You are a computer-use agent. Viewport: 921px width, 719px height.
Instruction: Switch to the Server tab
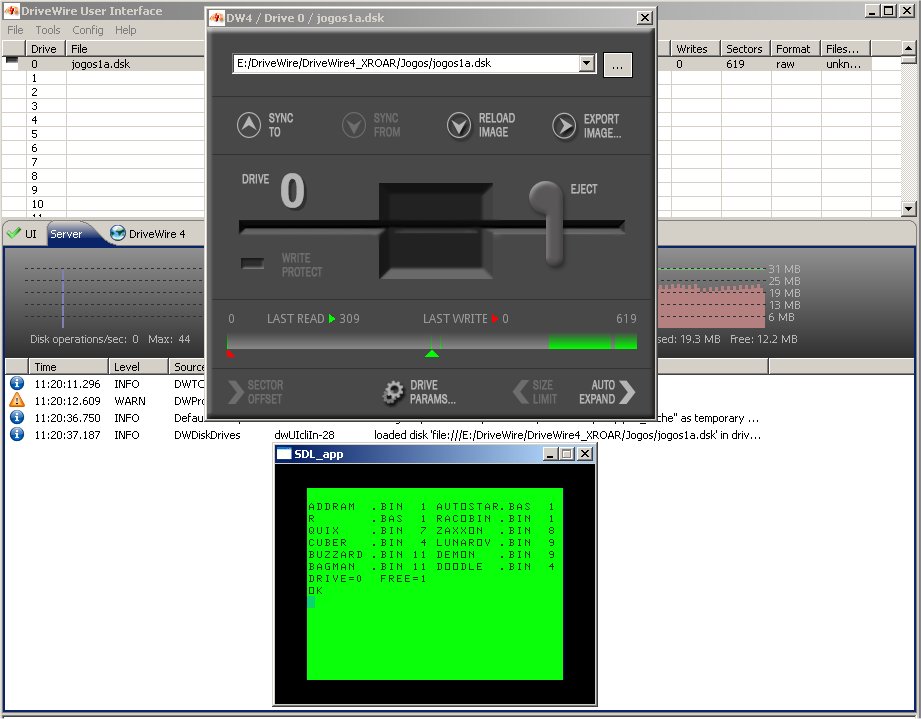[66, 234]
